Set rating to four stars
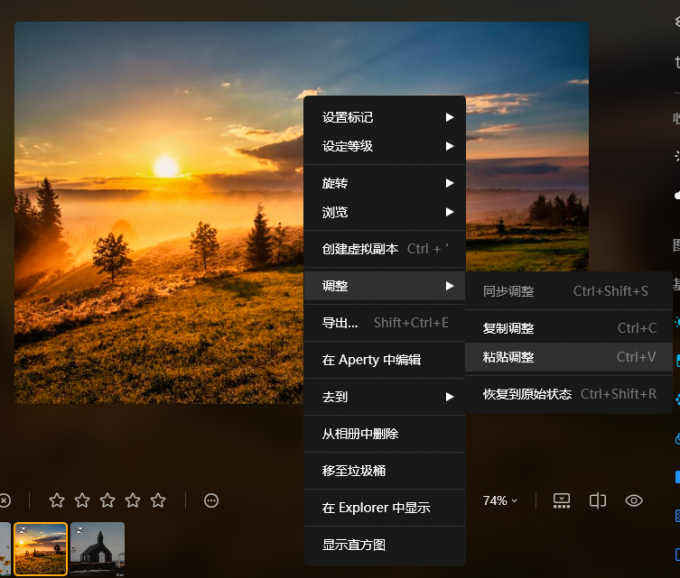Viewport: 680px width, 578px height. [133, 500]
